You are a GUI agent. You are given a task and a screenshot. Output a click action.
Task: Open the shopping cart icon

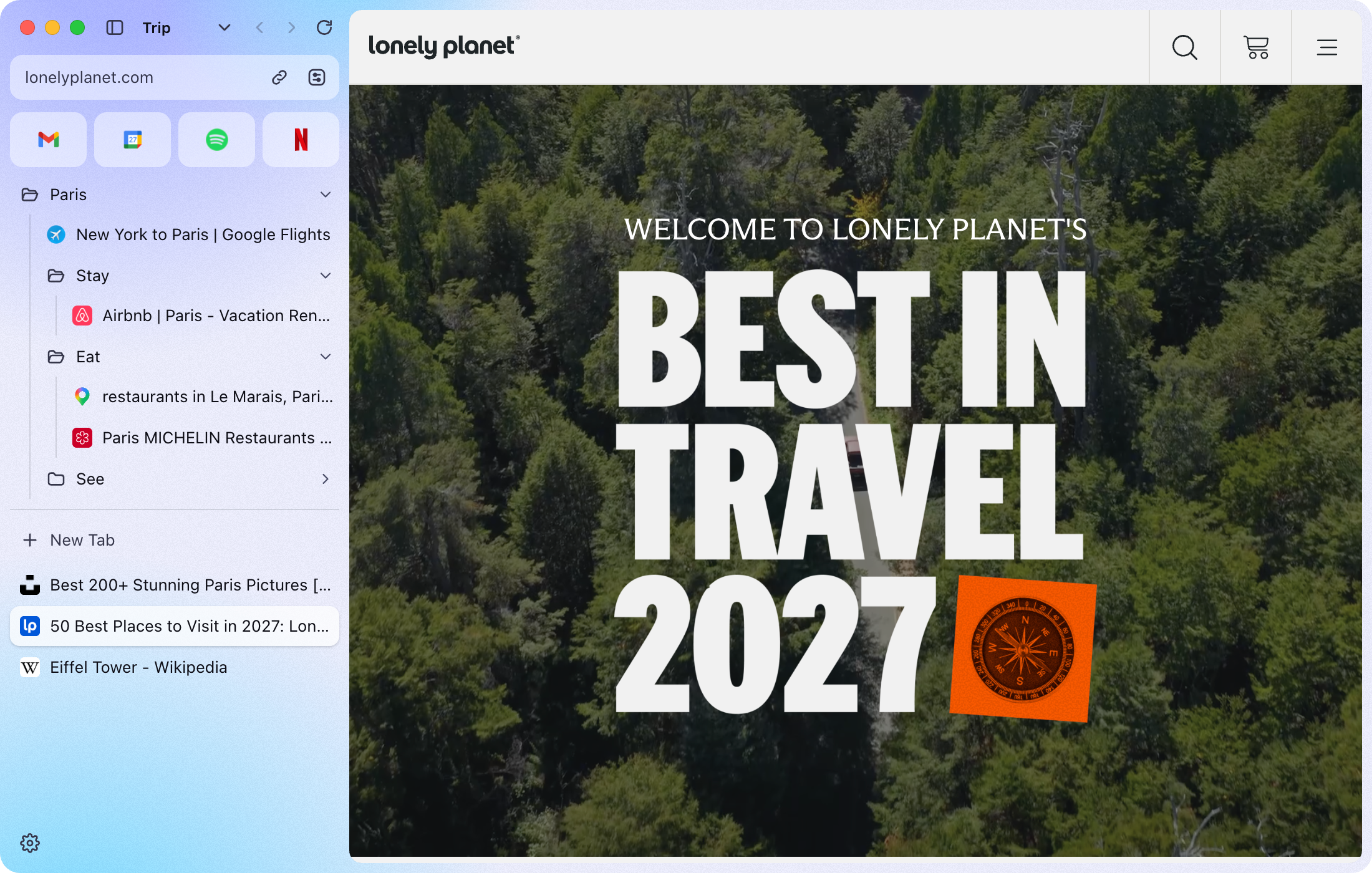(x=1256, y=47)
